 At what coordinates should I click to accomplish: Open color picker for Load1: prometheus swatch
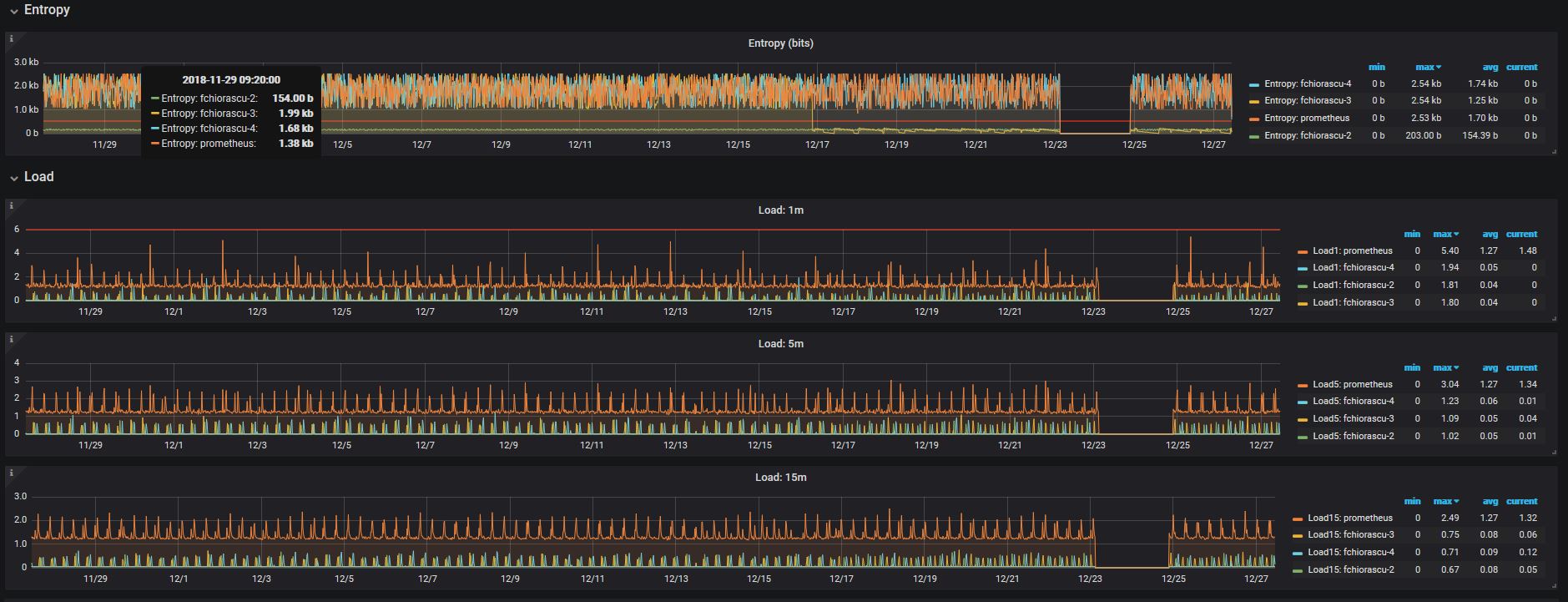click(x=1303, y=252)
